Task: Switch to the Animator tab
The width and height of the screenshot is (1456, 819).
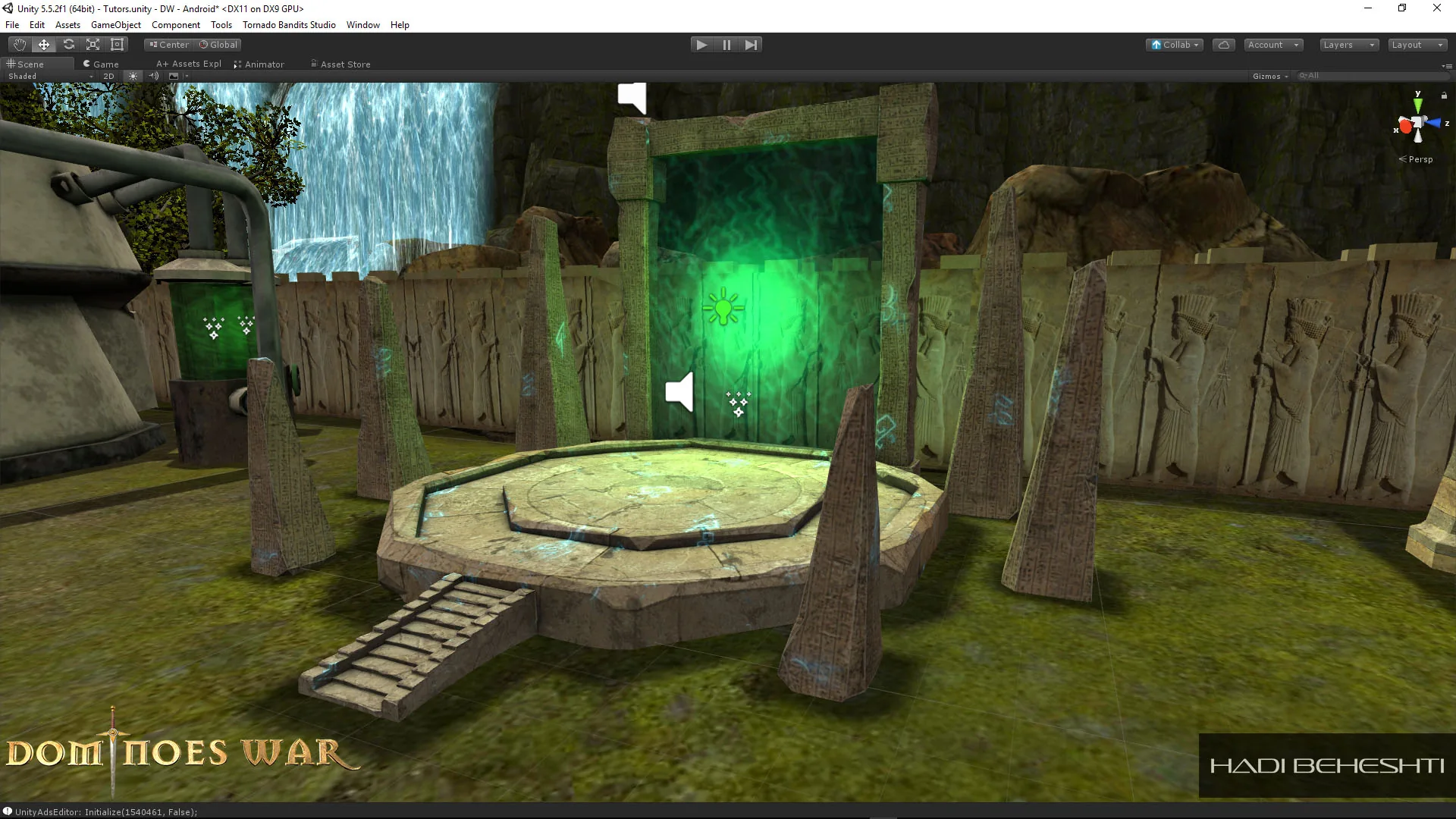Action: click(x=259, y=64)
